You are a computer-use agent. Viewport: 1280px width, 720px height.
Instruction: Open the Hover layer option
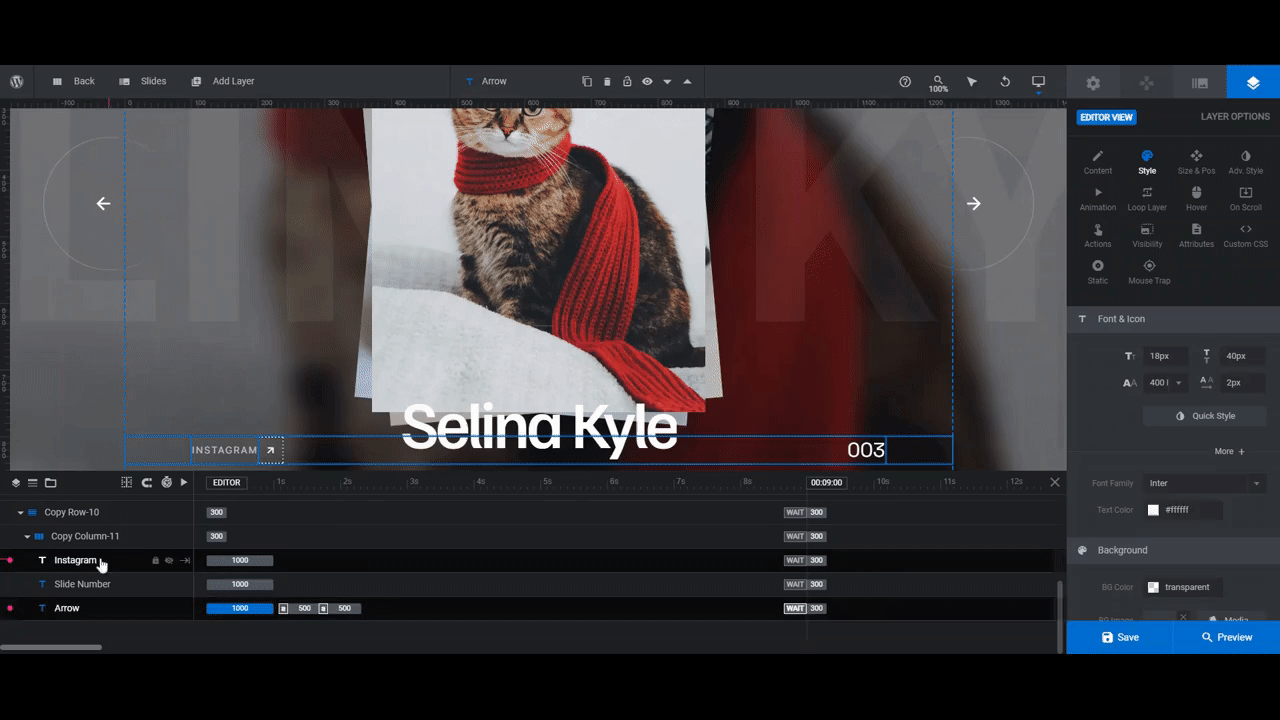(x=1196, y=199)
